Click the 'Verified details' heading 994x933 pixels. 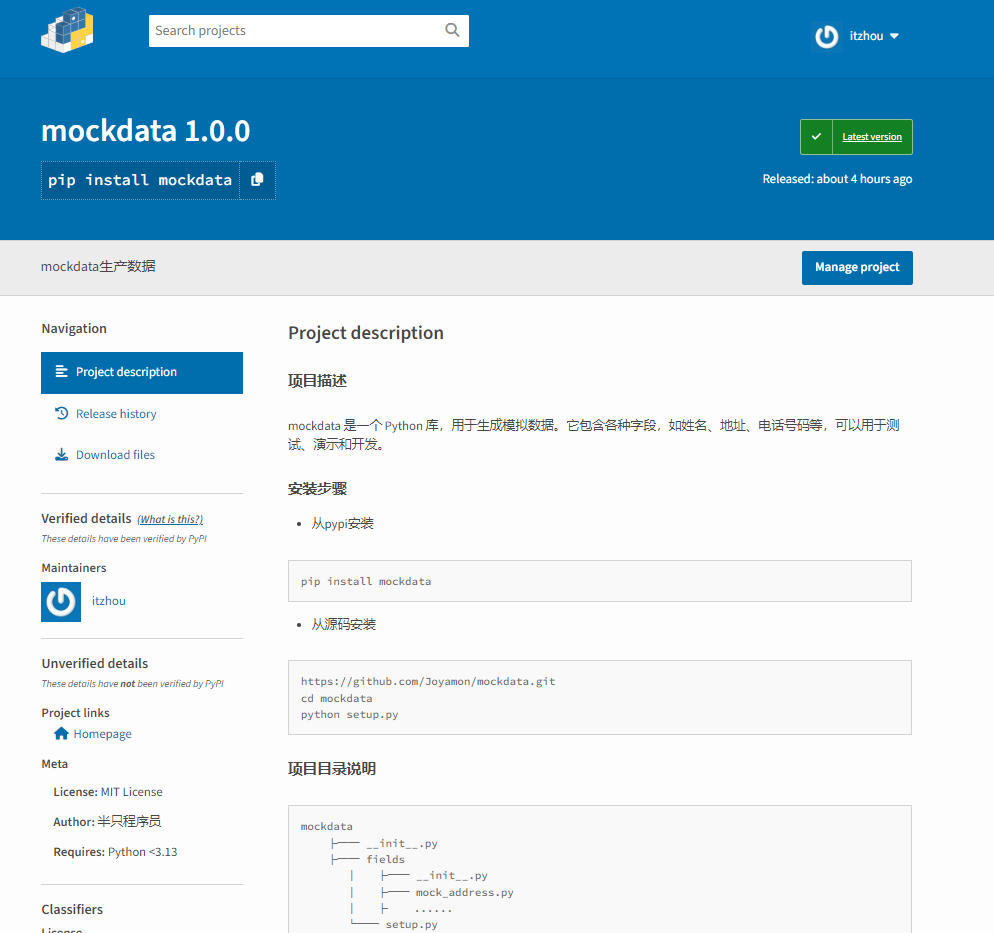[86, 518]
